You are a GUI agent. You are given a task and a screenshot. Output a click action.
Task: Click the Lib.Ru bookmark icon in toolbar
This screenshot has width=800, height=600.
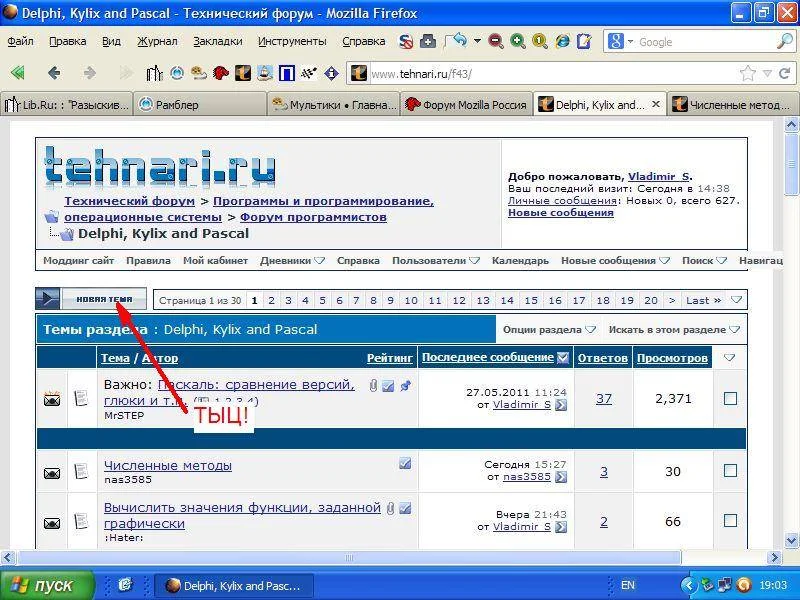pyautogui.click(x=155, y=74)
